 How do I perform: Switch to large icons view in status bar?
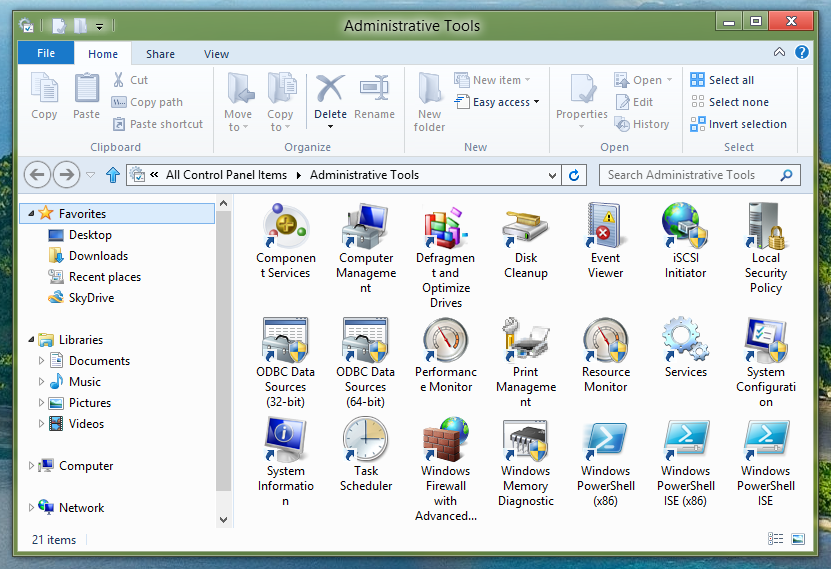coord(798,539)
